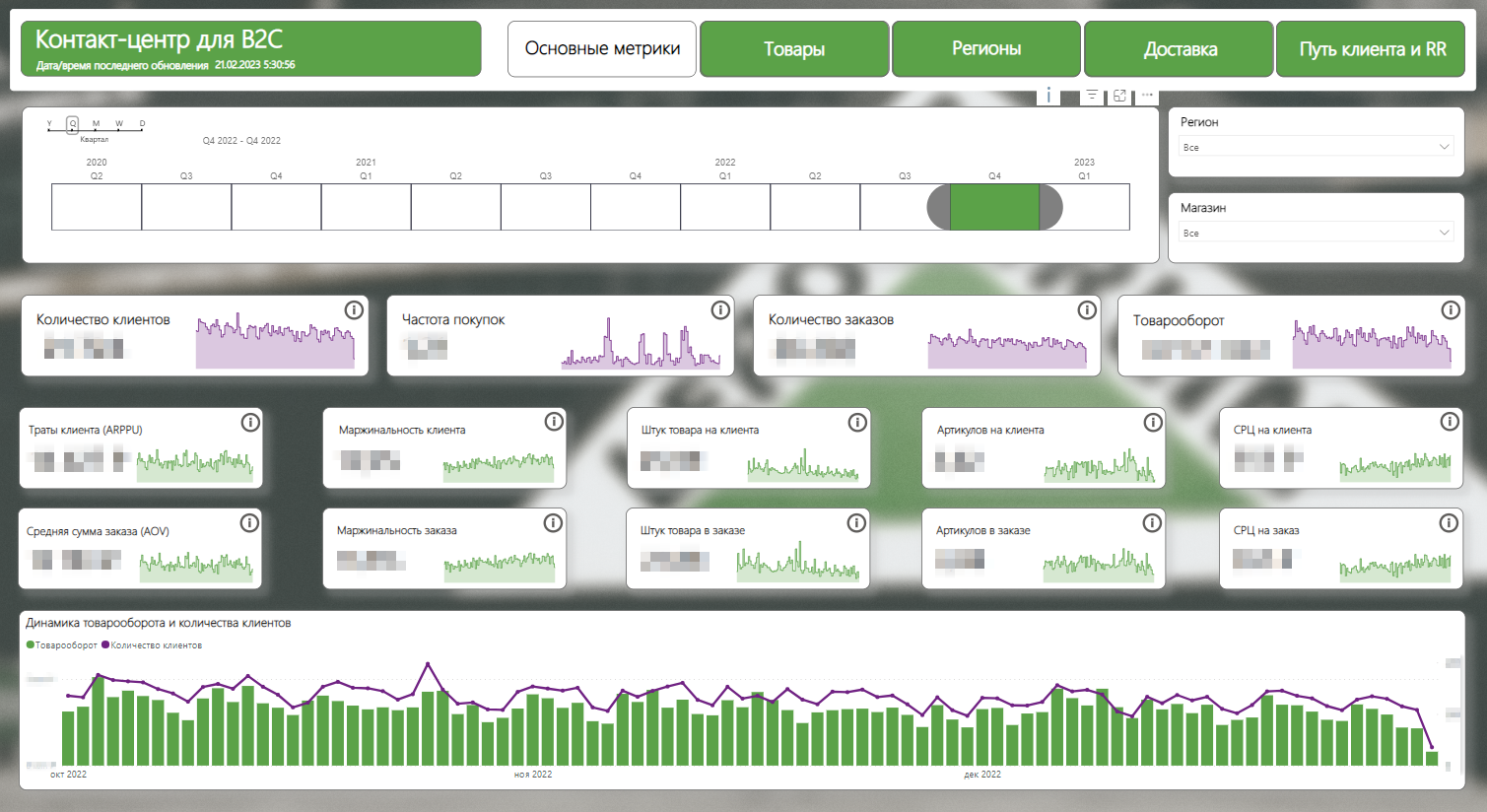The image size is (1487, 812).
Task: Select 2020 Q2 cell in timeline
Action: tap(97, 207)
